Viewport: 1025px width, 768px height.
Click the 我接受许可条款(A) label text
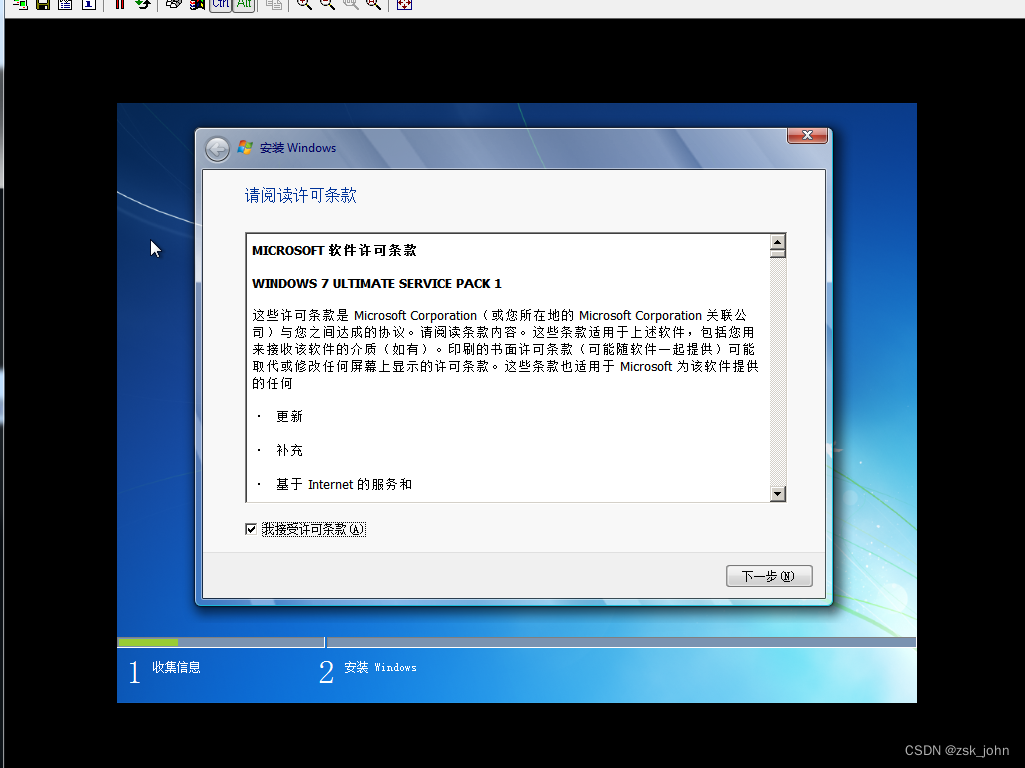click(x=314, y=529)
